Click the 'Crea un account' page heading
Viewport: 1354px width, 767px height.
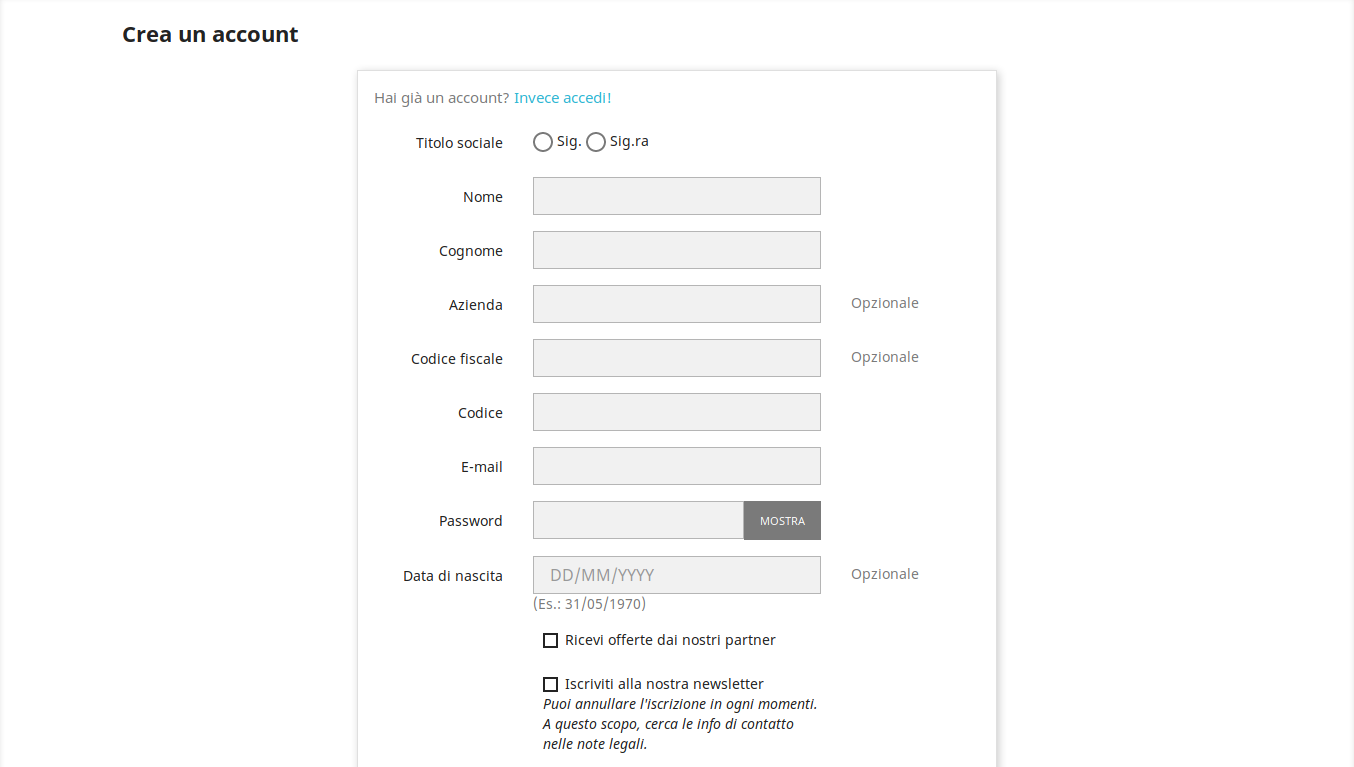(210, 35)
